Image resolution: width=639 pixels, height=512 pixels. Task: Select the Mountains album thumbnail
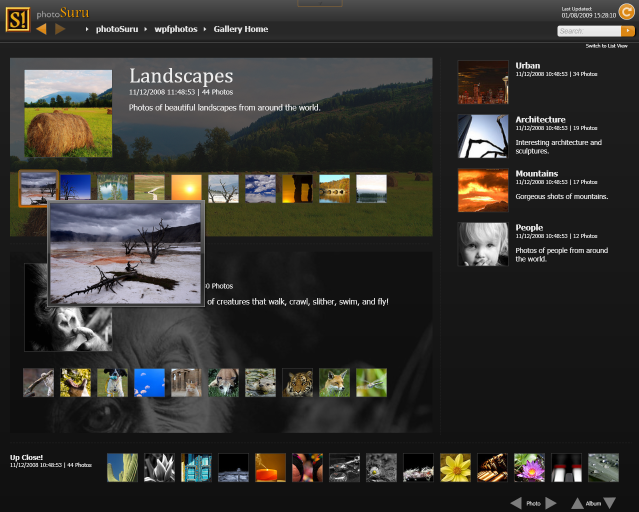[483, 190]
